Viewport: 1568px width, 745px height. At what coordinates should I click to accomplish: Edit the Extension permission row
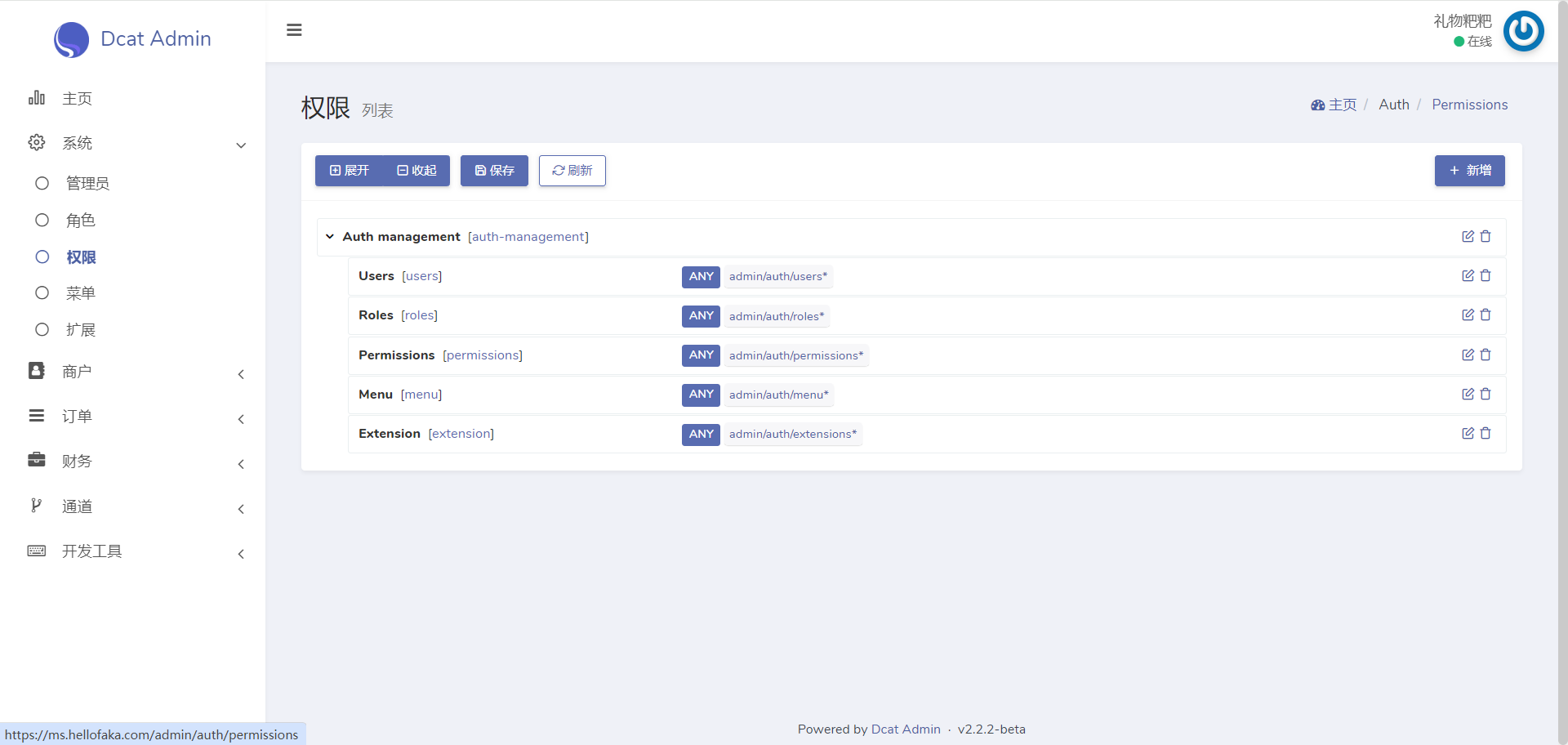pos(1468,433)
